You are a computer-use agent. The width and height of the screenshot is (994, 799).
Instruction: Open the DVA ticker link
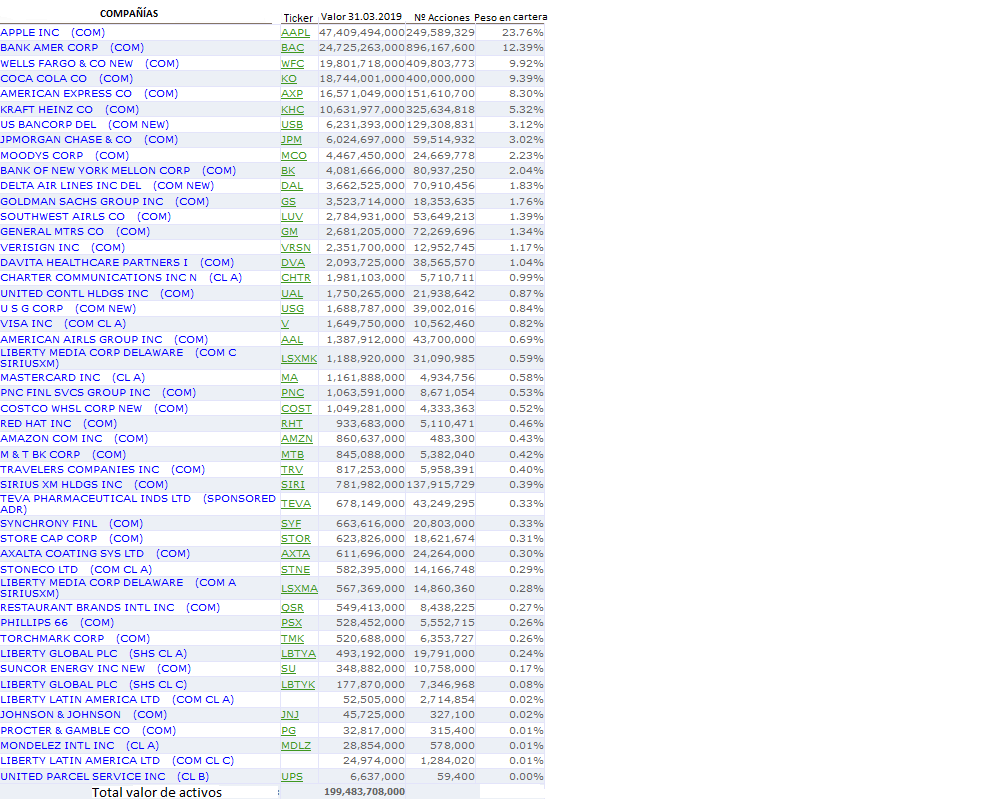tap(293, 263)
